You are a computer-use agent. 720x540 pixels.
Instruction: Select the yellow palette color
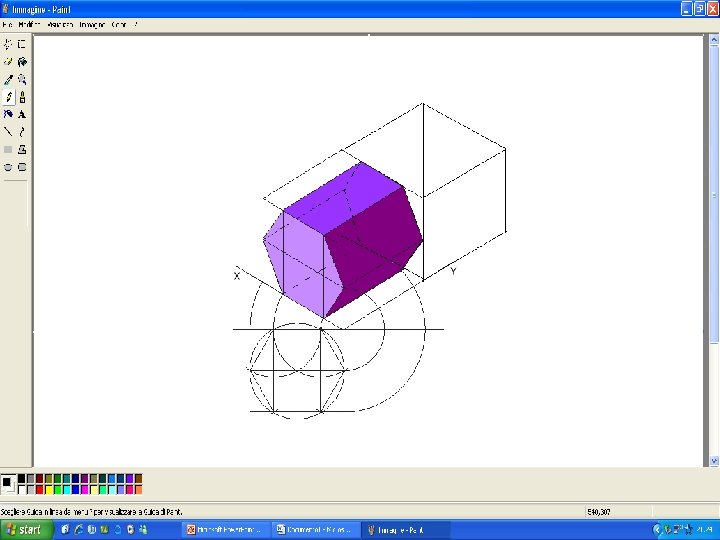tap(49, 490)
